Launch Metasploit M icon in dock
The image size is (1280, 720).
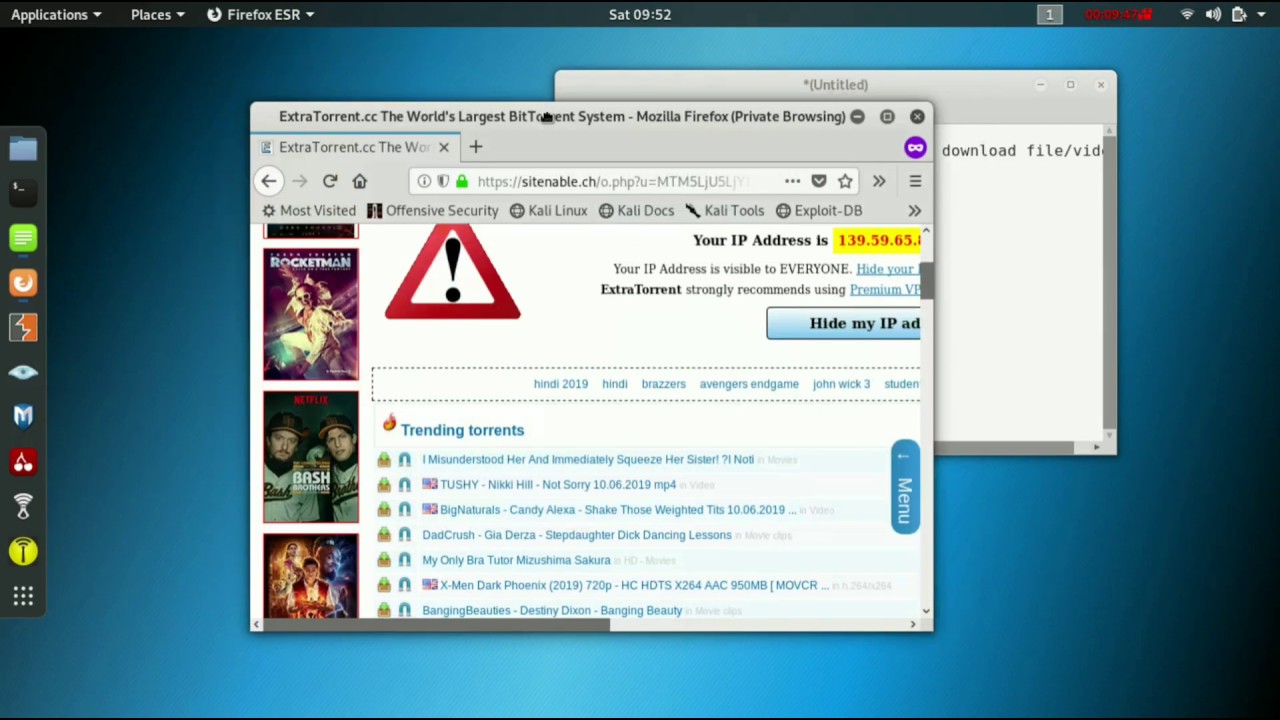(x=23, y=416)
